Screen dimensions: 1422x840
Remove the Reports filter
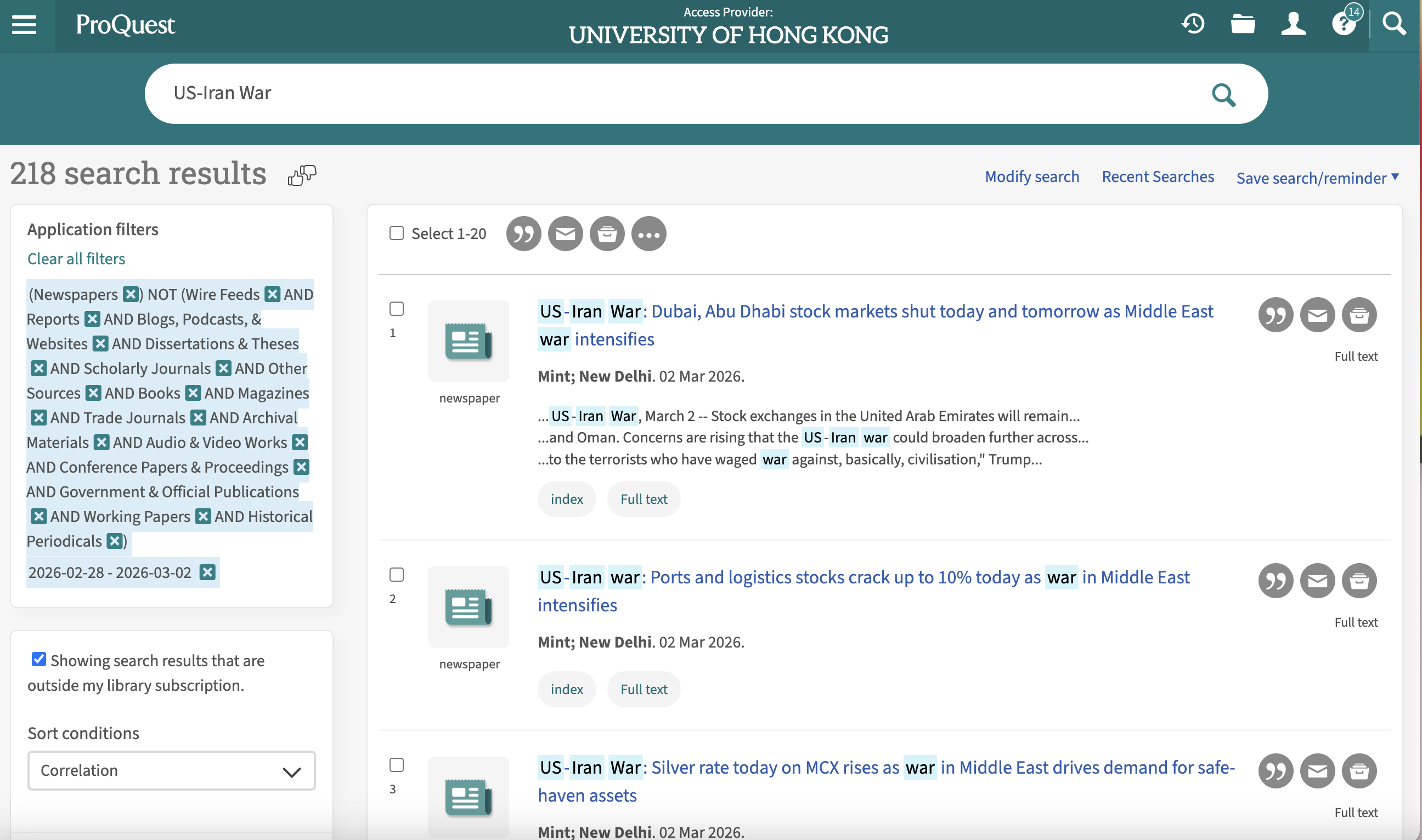pos(92,319)
